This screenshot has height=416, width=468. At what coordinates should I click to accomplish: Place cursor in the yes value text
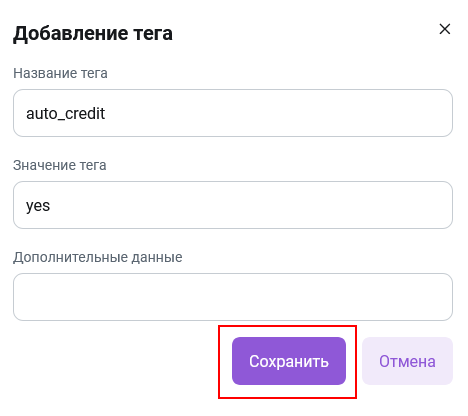(38, 206)
